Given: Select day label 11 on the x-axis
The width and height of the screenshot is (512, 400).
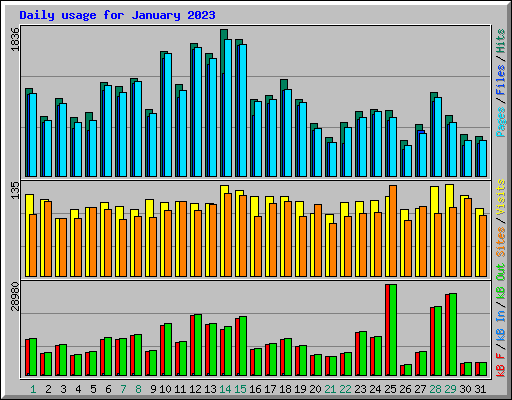Looking at the screenshot, I should (x=180, y=389).
